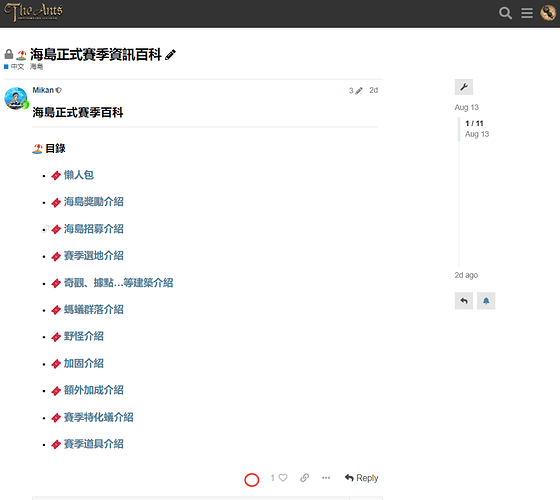Open topic admin wrench button

pos(464,87)
